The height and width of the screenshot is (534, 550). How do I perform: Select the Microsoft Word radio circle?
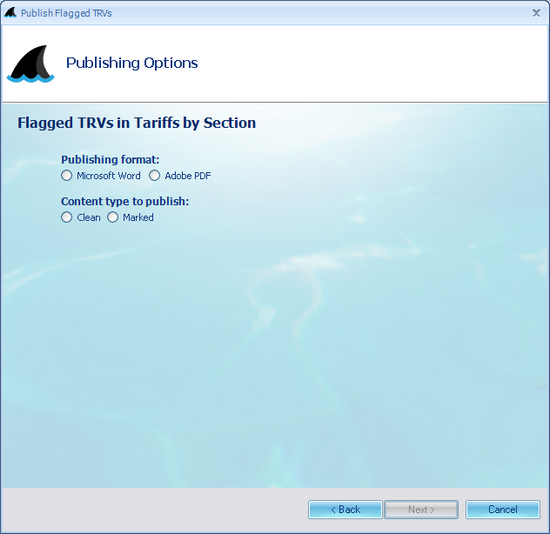(x=67, y=175)
